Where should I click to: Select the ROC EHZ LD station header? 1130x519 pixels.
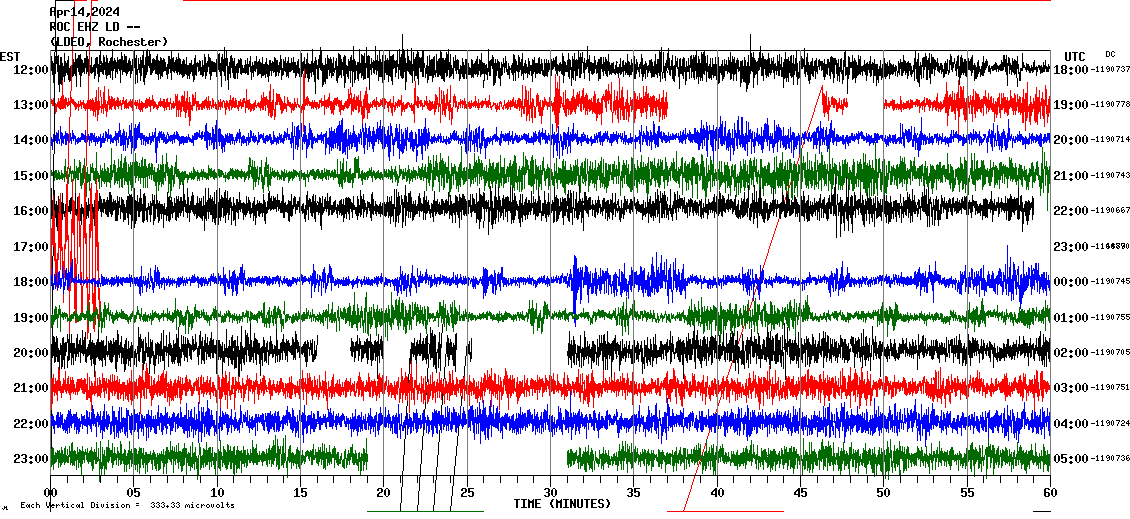(94, 27)
